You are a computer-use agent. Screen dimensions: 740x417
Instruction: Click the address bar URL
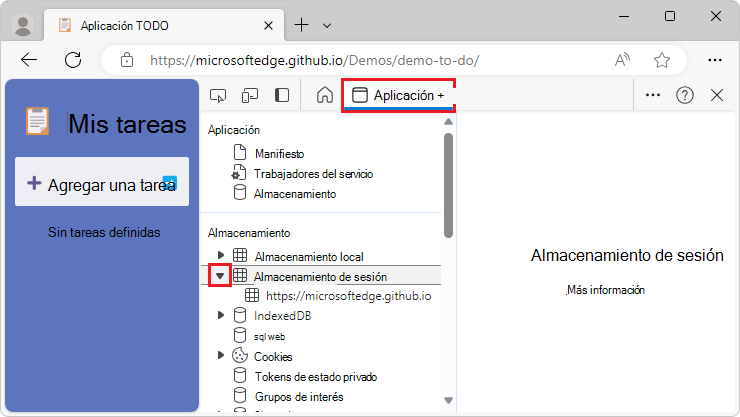pyautogui.click(x=315, y=60)
